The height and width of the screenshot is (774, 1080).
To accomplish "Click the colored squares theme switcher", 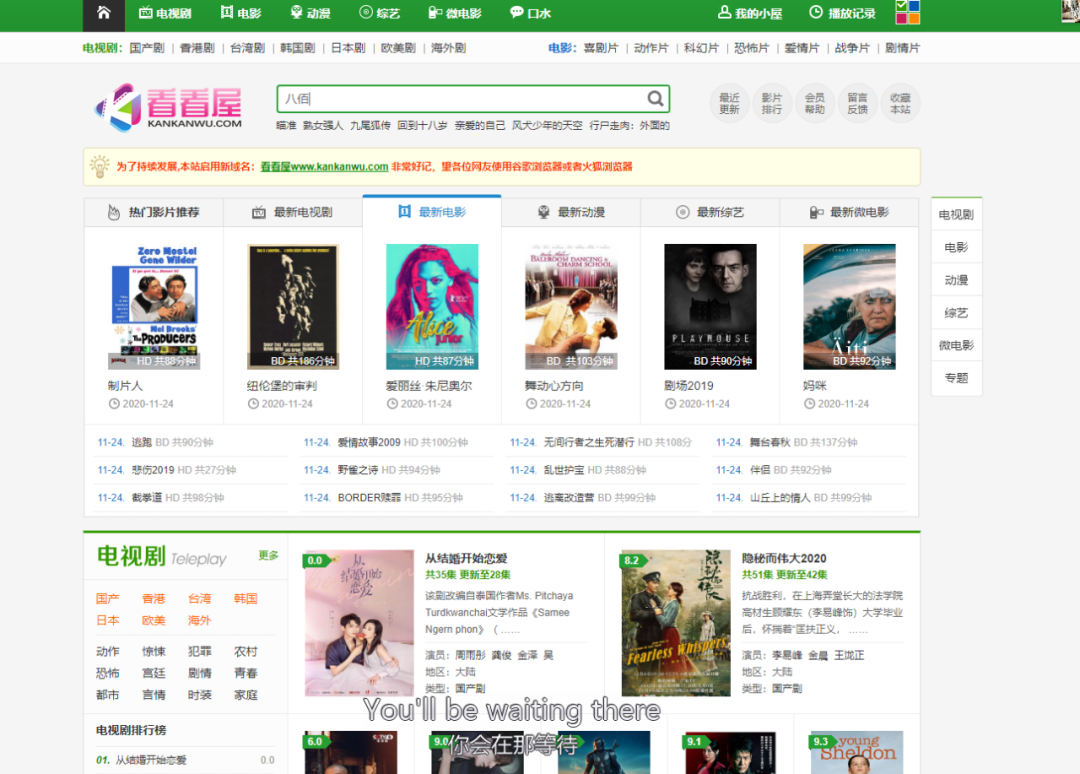I will tap(908, 12).
